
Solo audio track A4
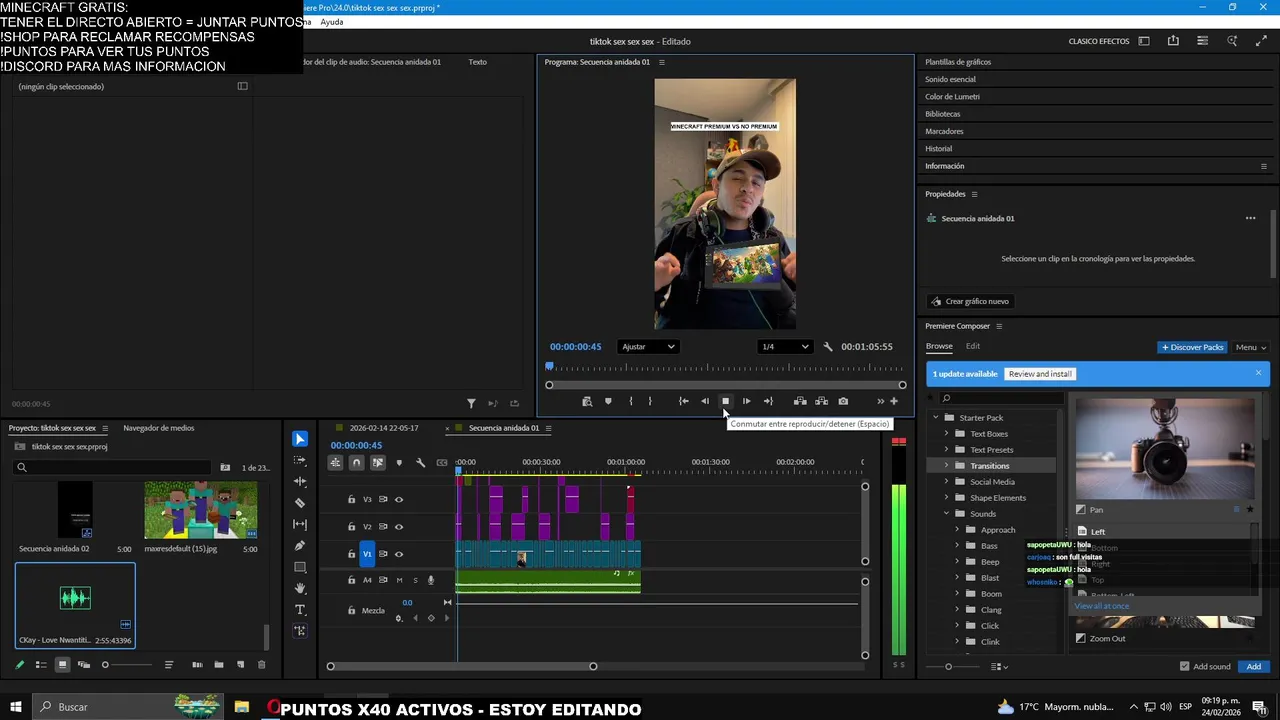pyautogui.click(x=415, y=580)
